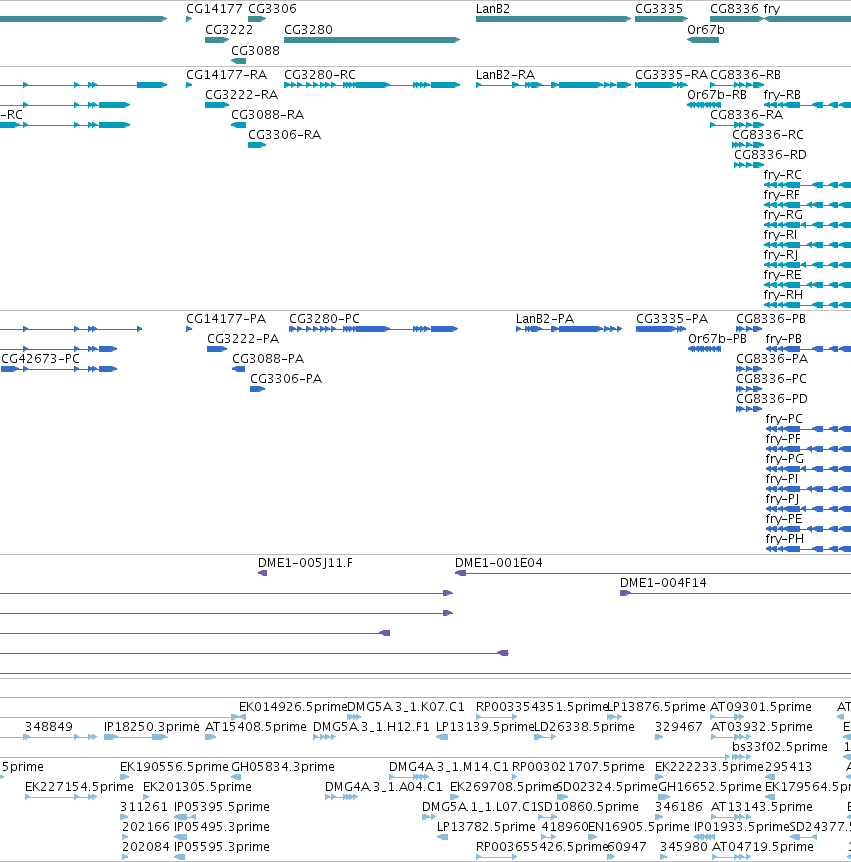
Task: Click the CG3088 gene label
Action: tap(256, 51)
